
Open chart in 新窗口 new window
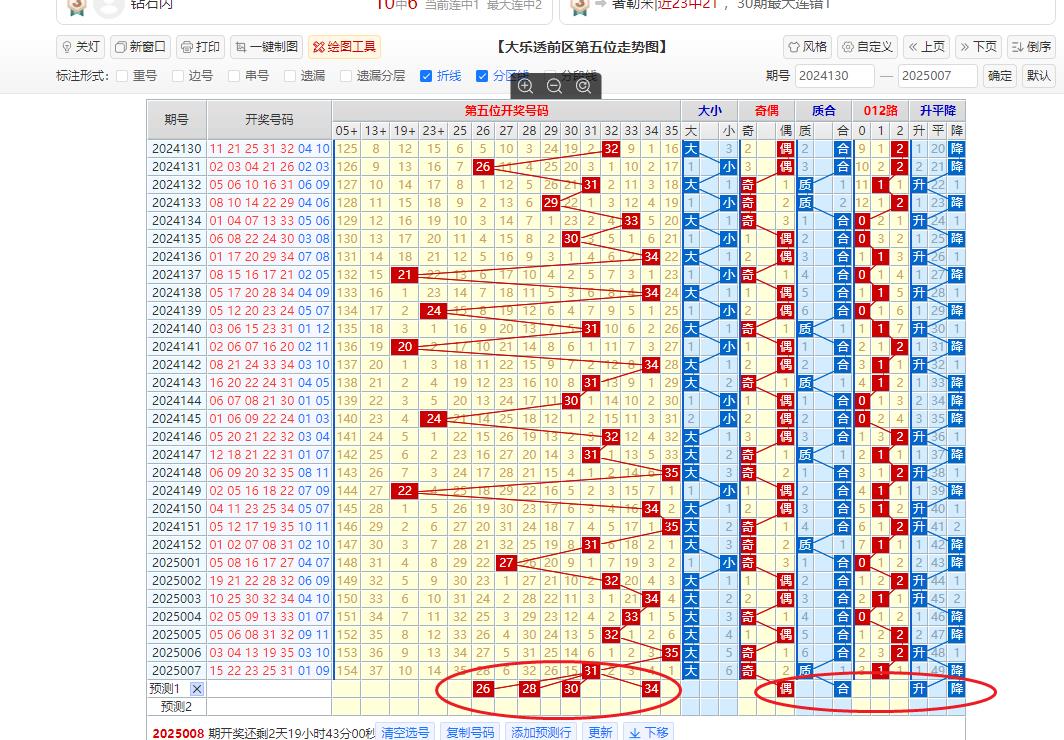click(140, 47)
